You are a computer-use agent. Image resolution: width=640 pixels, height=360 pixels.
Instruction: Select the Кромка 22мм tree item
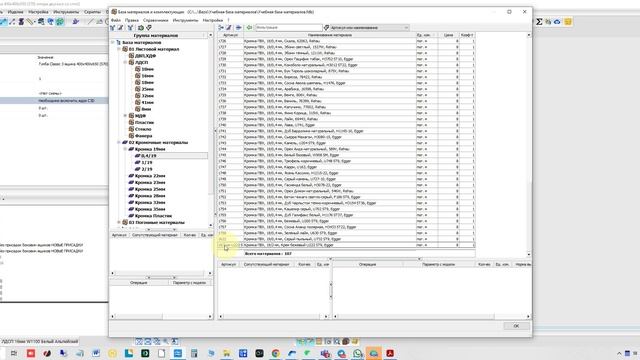(x=150, y=176)
